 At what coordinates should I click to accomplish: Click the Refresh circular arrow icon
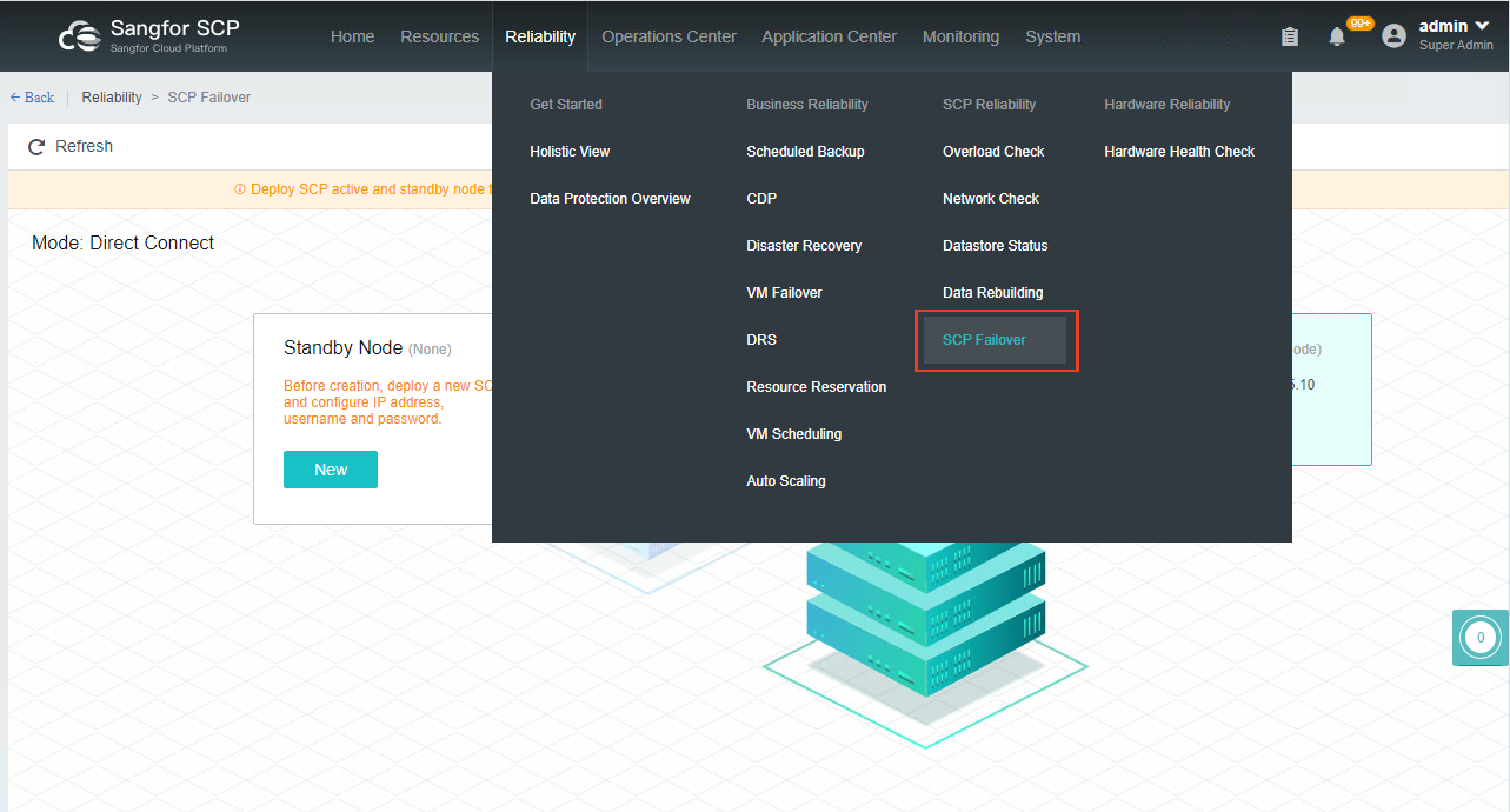point(36,147)
